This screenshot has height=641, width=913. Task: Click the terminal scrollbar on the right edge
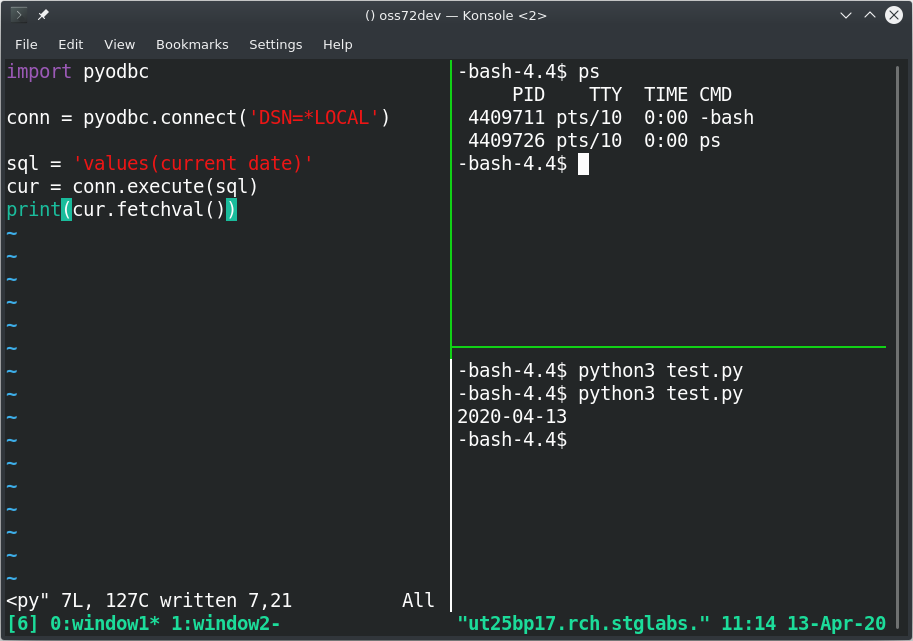pos(897,336)
